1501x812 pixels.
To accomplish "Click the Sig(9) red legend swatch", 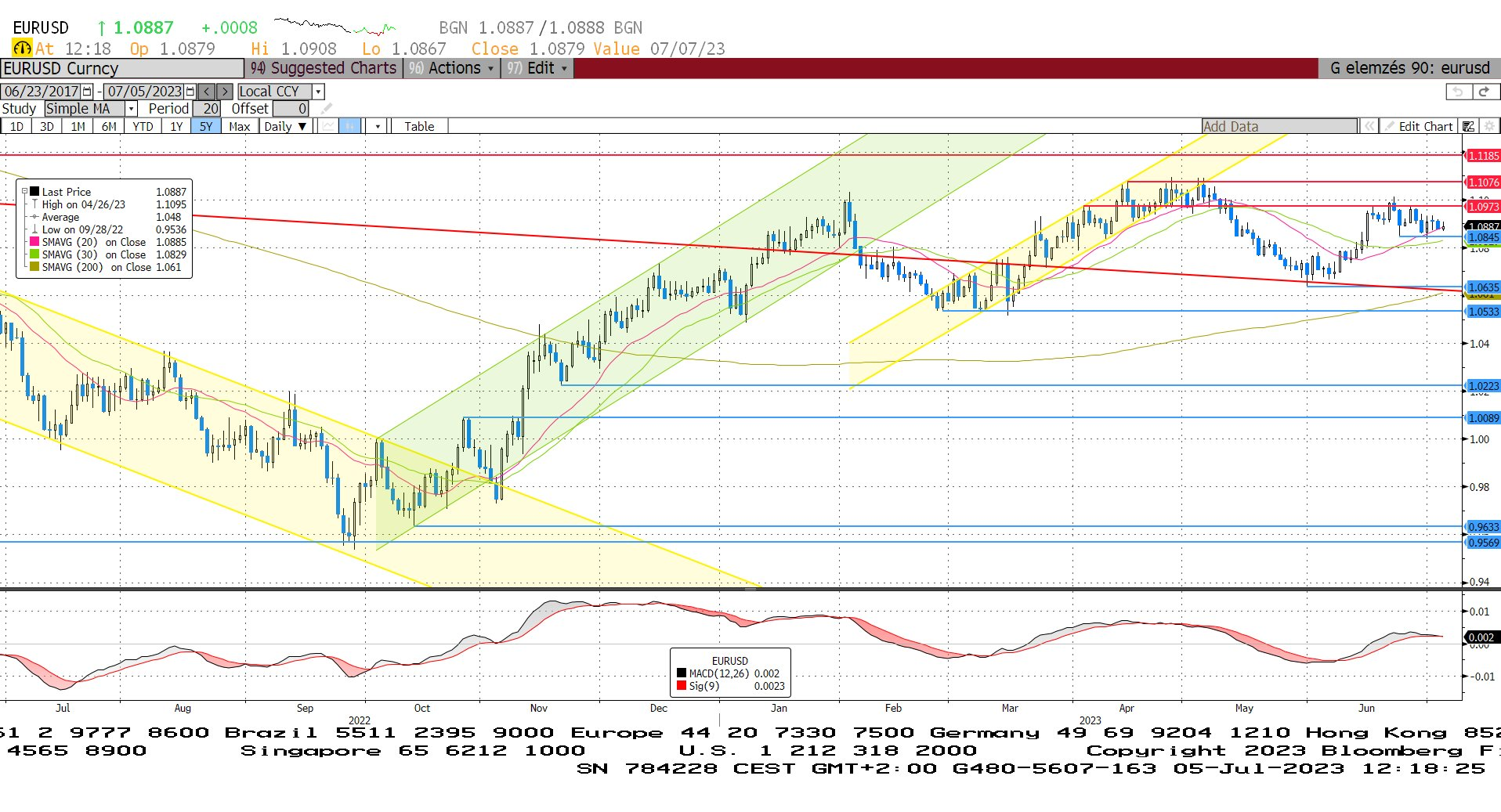I will point(682,686).
